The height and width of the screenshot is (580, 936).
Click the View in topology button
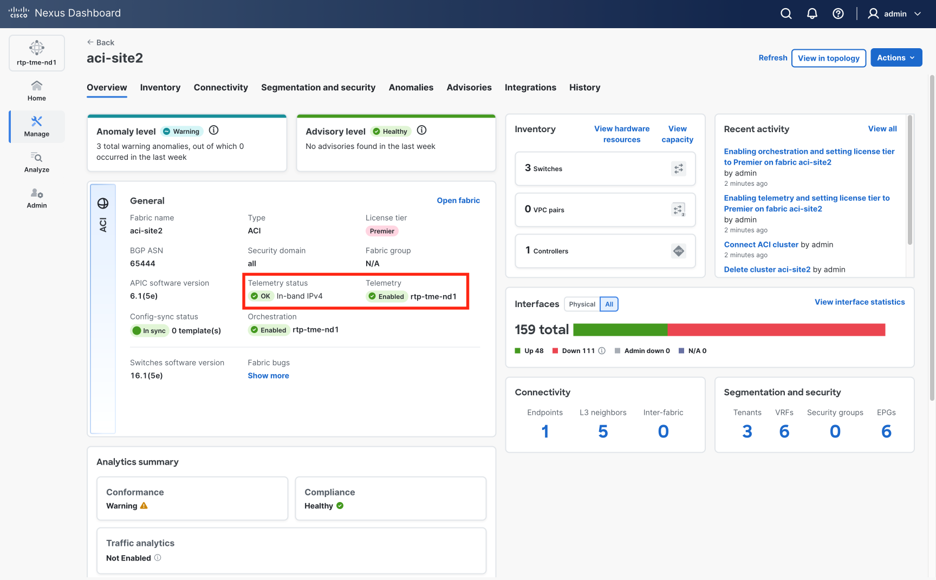[x=829, y=58]
